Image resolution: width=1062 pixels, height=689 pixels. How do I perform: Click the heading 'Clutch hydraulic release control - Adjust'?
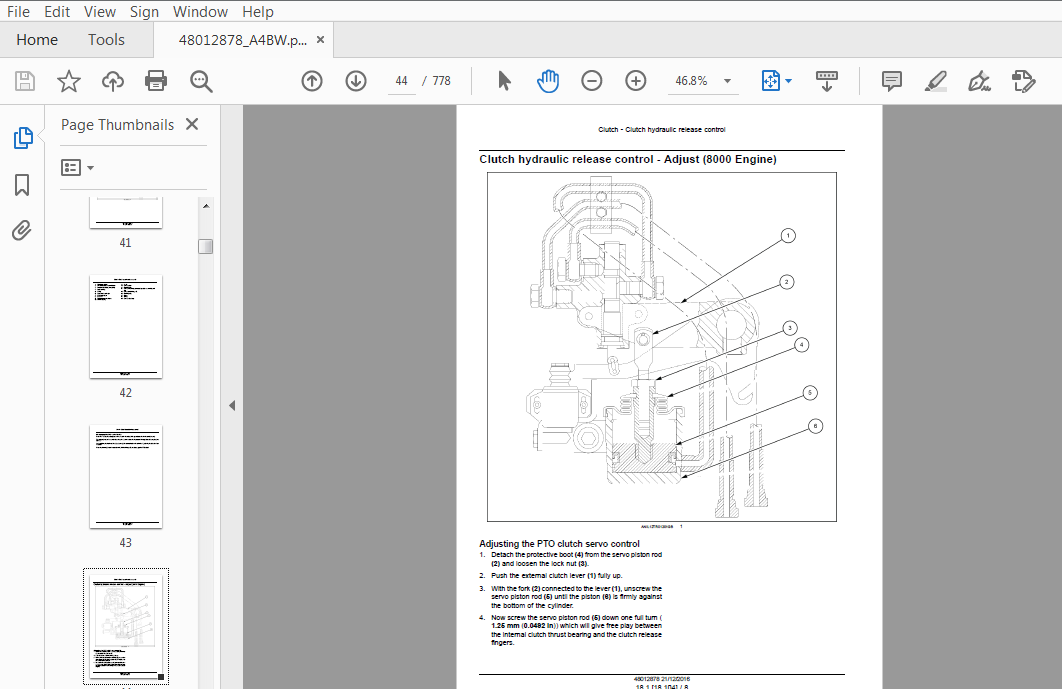(628, 159)
